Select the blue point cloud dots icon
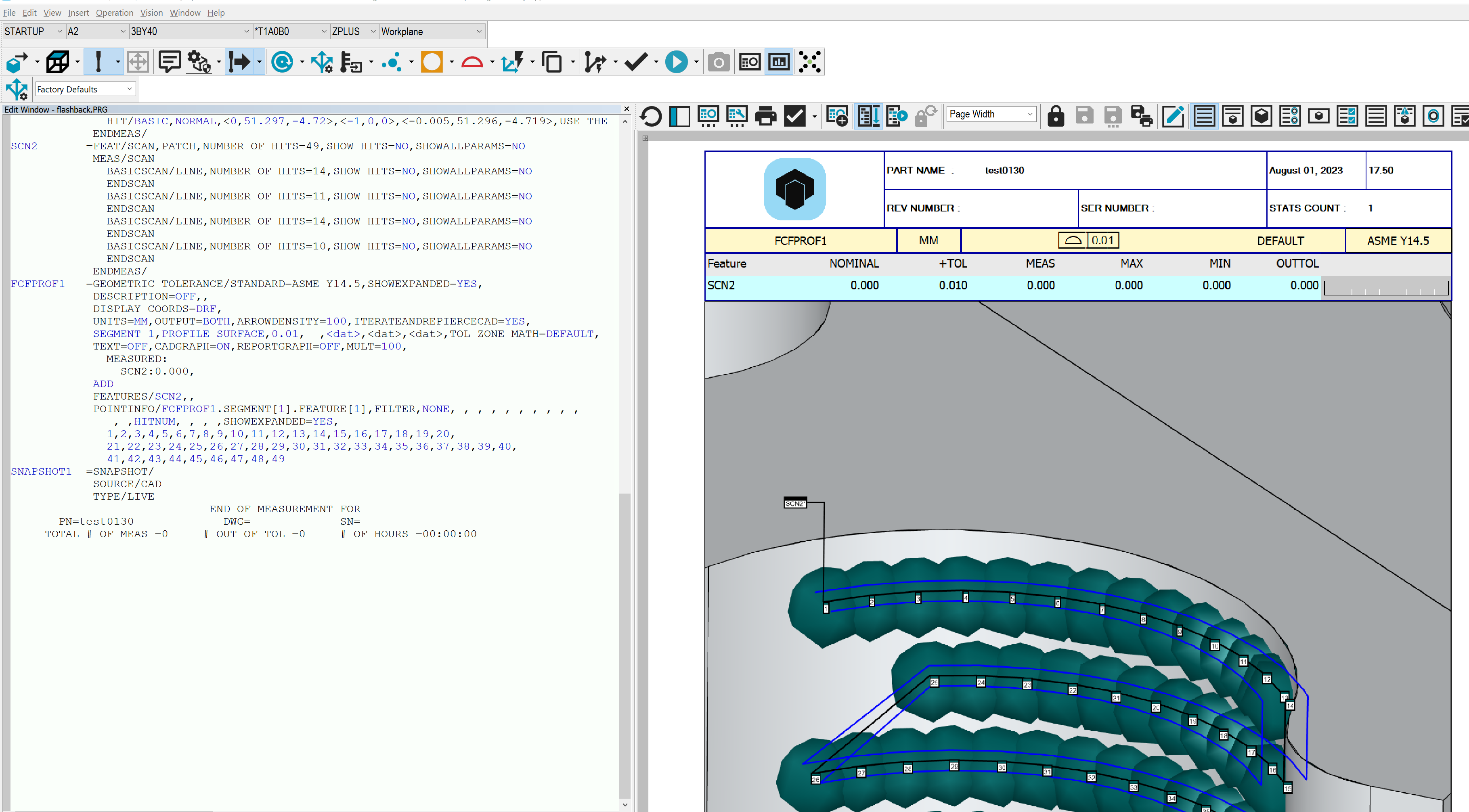Image resolution: width=1469 pixels, height=812 pixels. pos(392,62)
